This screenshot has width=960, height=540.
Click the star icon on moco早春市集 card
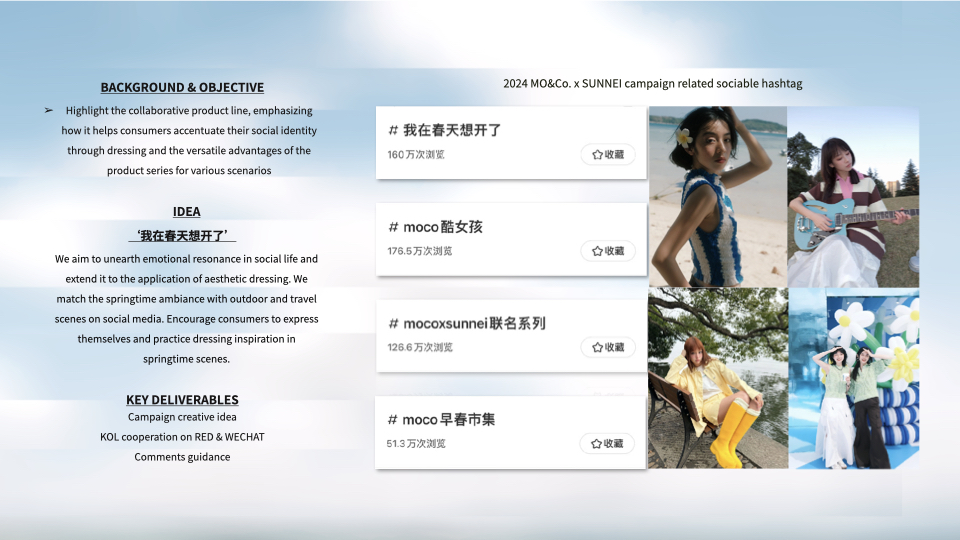[x=597, y=443]
